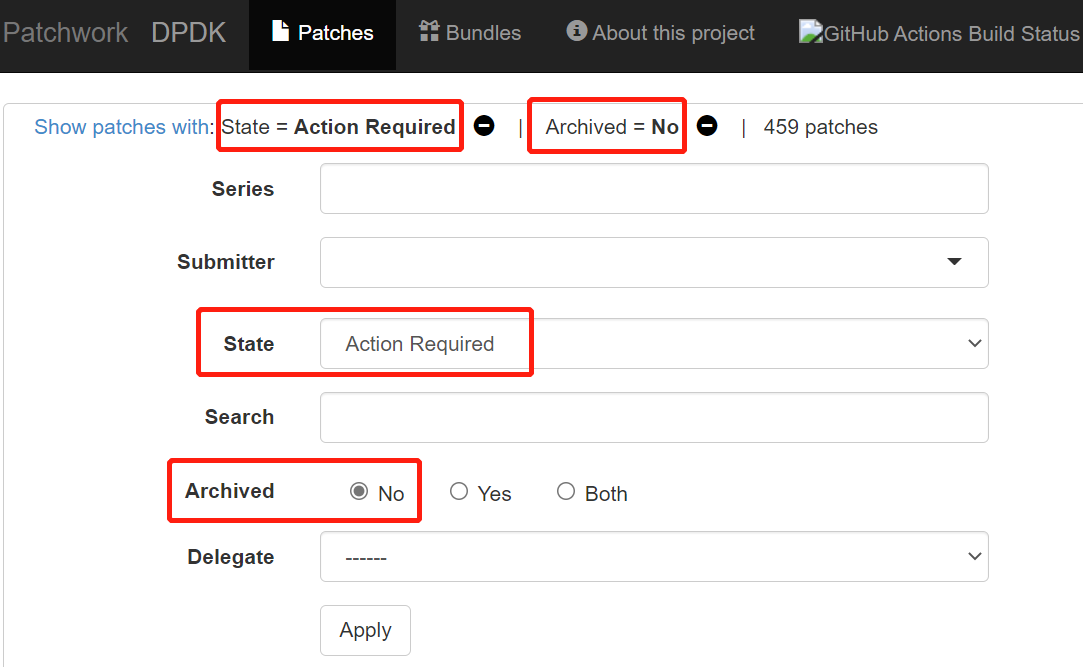The width and height of the screenshot is (1083, 667).
Task: Open the About this project tab
Action: [x=660, y=32]
